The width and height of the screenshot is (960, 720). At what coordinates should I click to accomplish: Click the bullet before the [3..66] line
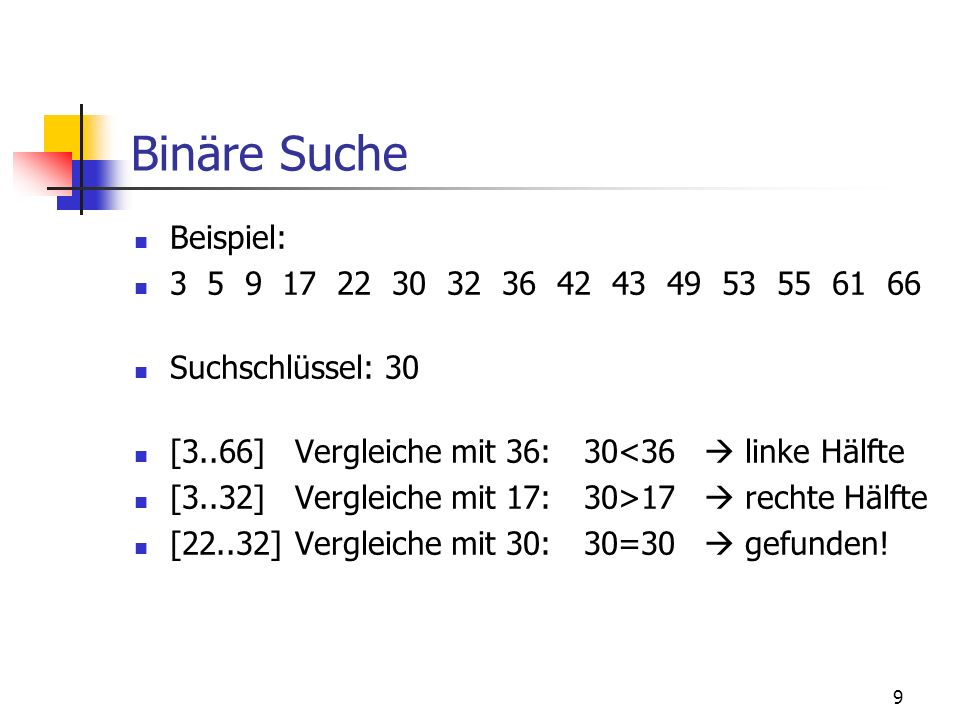point(141,456)
